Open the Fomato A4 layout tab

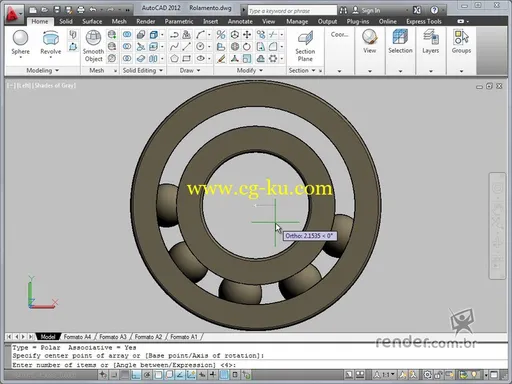(77, 337)
